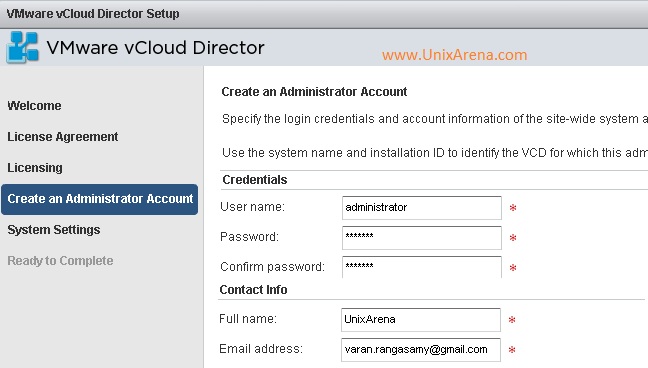
Task: Open the System Settings step
Action: (54, 229)
